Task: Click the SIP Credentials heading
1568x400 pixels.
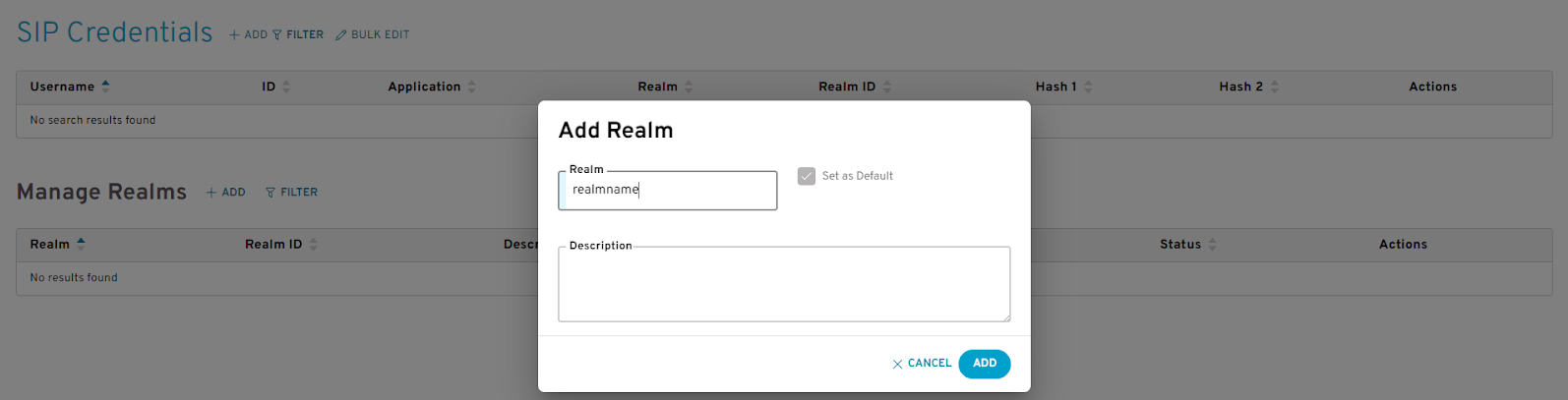Action: 114,32
